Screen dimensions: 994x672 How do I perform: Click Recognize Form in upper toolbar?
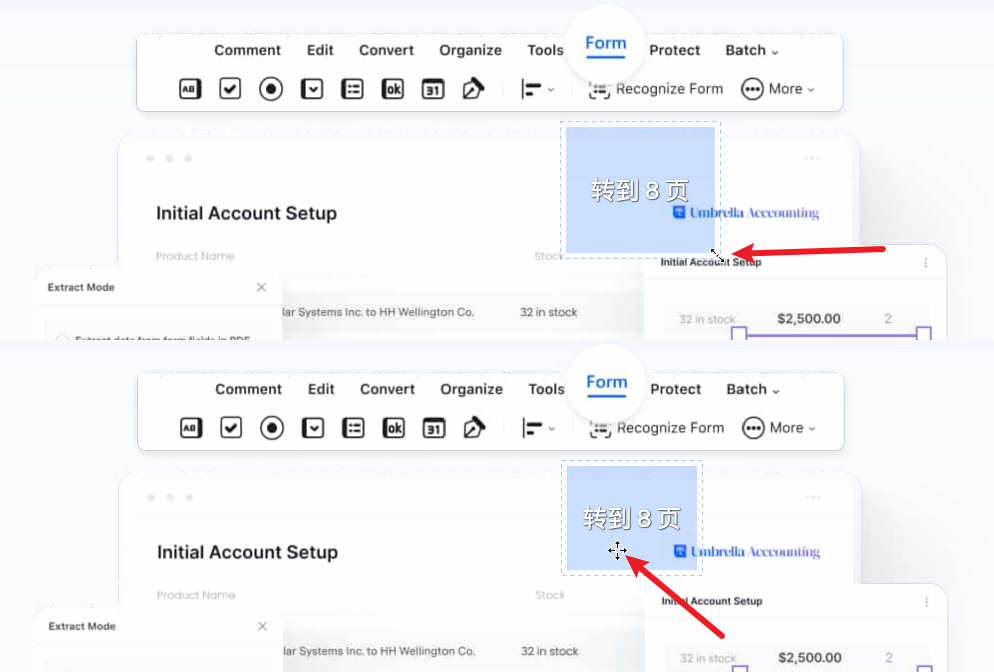coord(656,89)
